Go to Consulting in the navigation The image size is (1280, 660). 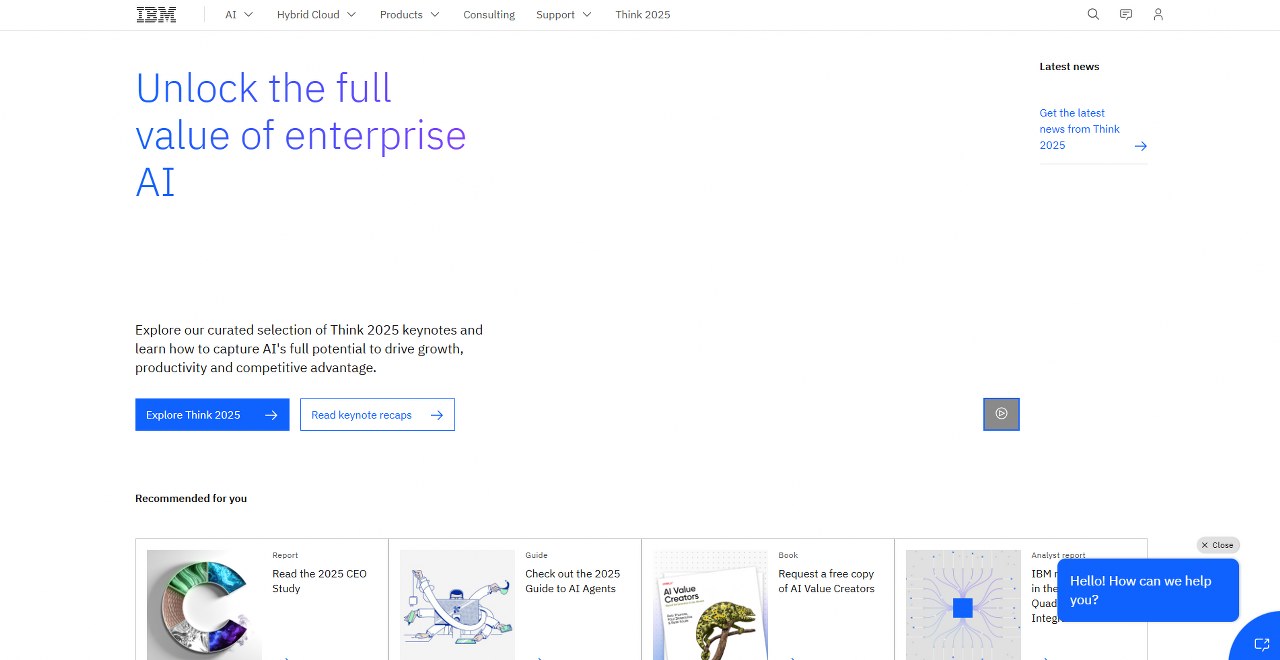pyautogui.click(x=489, y=14)
